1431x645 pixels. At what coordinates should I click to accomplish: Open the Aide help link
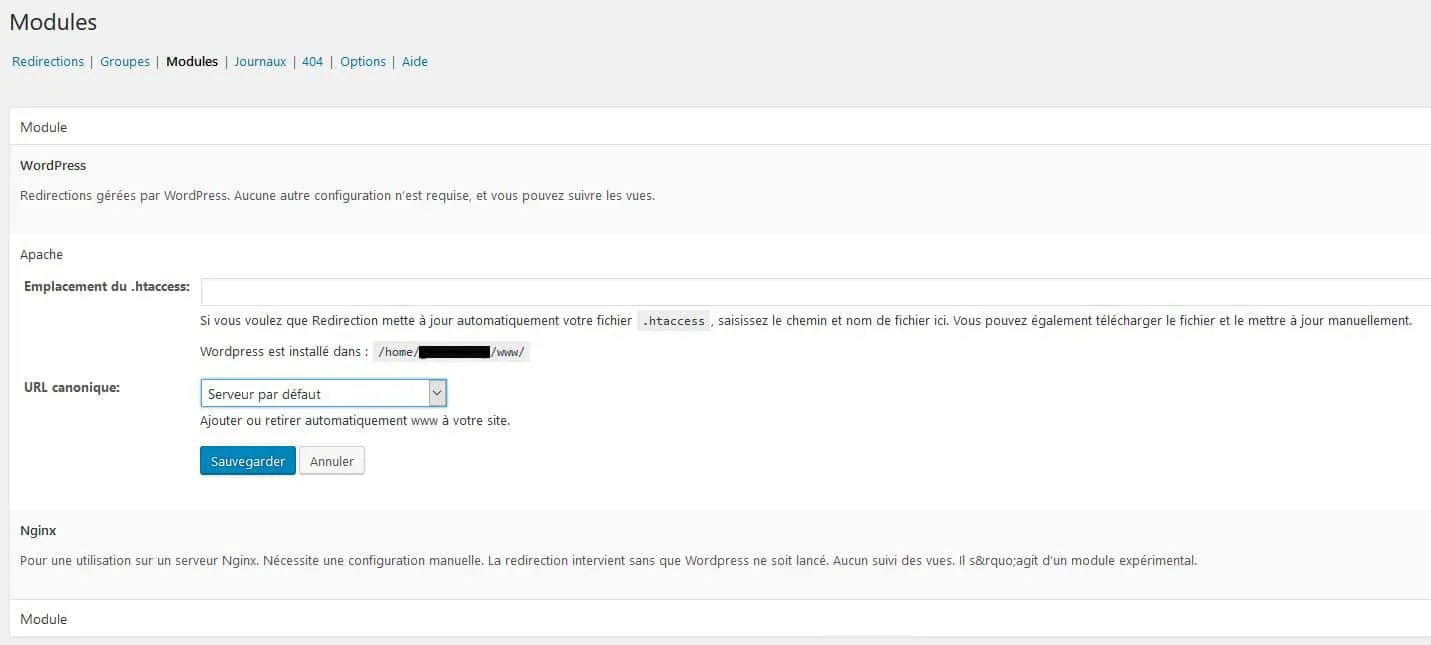coord(415,61)
